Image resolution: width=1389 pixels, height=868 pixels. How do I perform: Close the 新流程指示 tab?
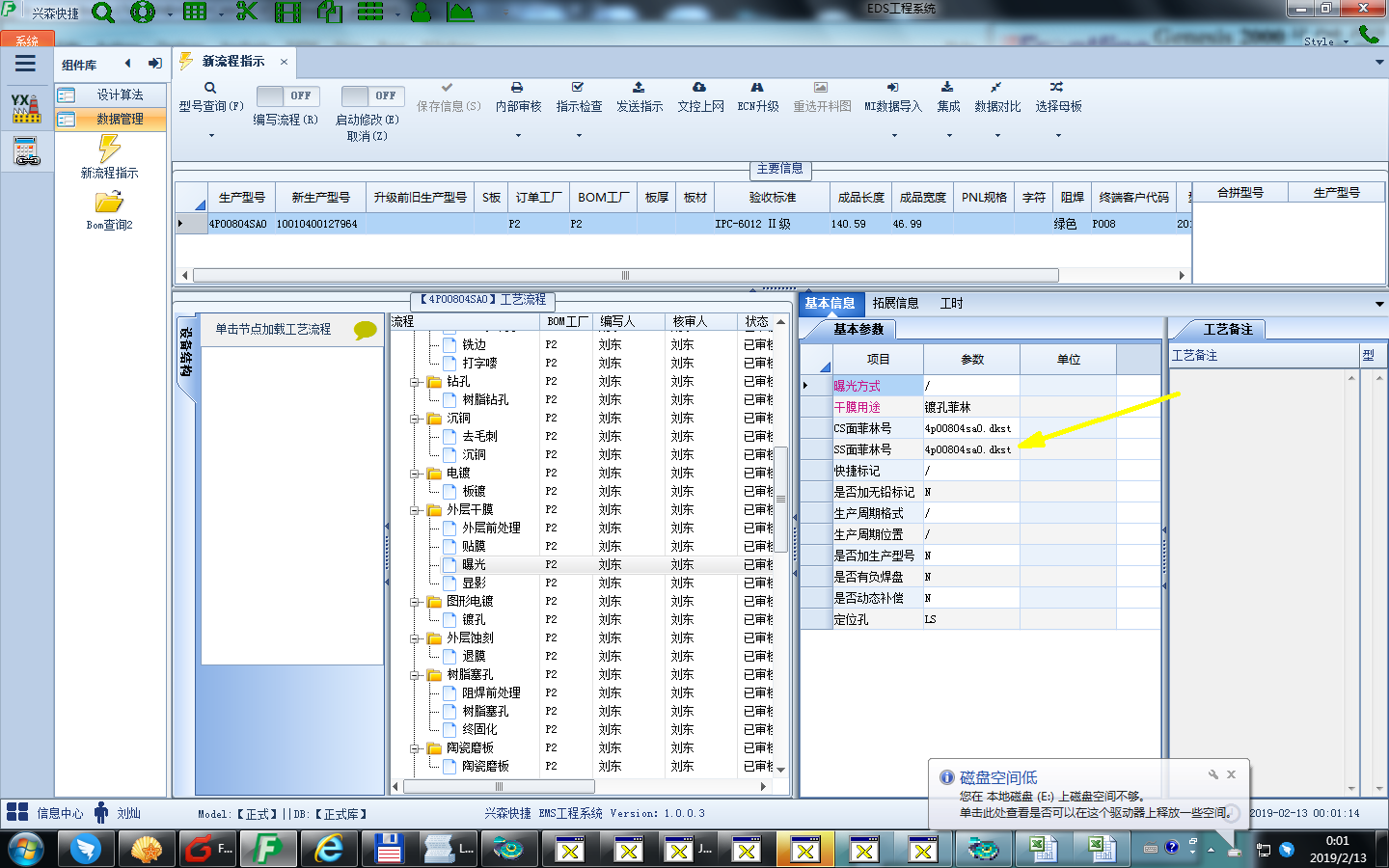tap(284, 62)
